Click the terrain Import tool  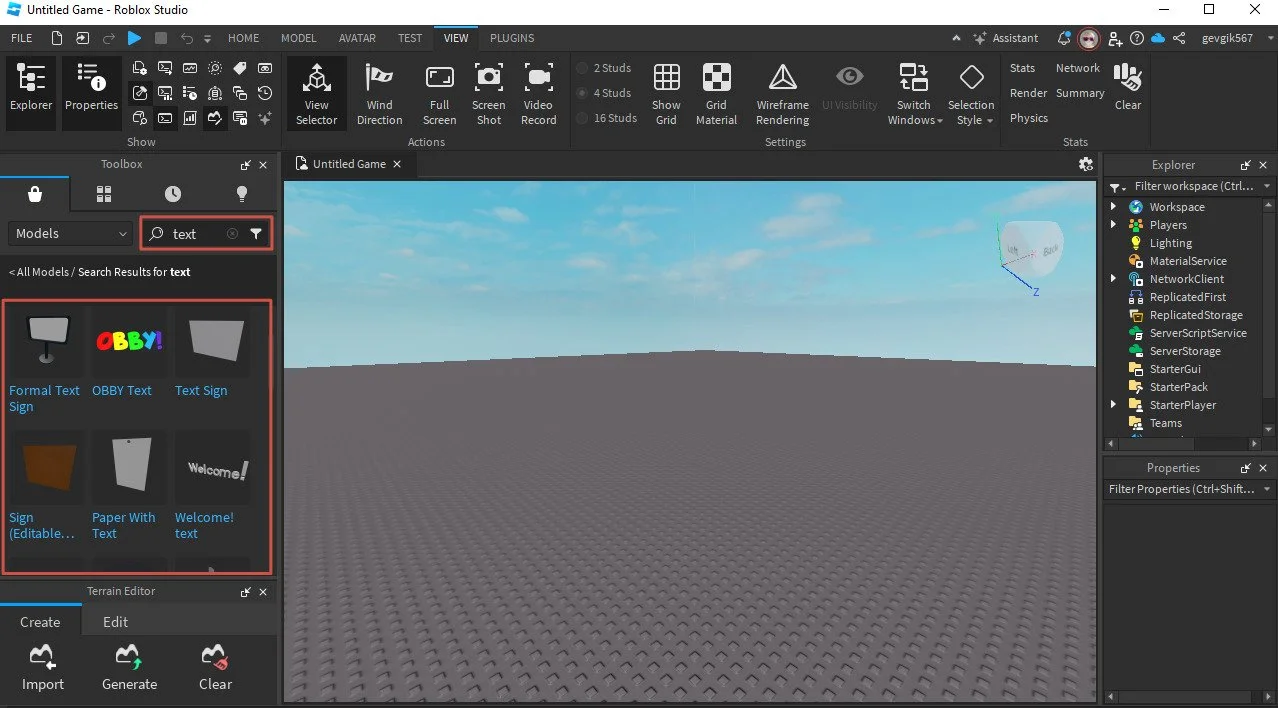pos(43,668)
